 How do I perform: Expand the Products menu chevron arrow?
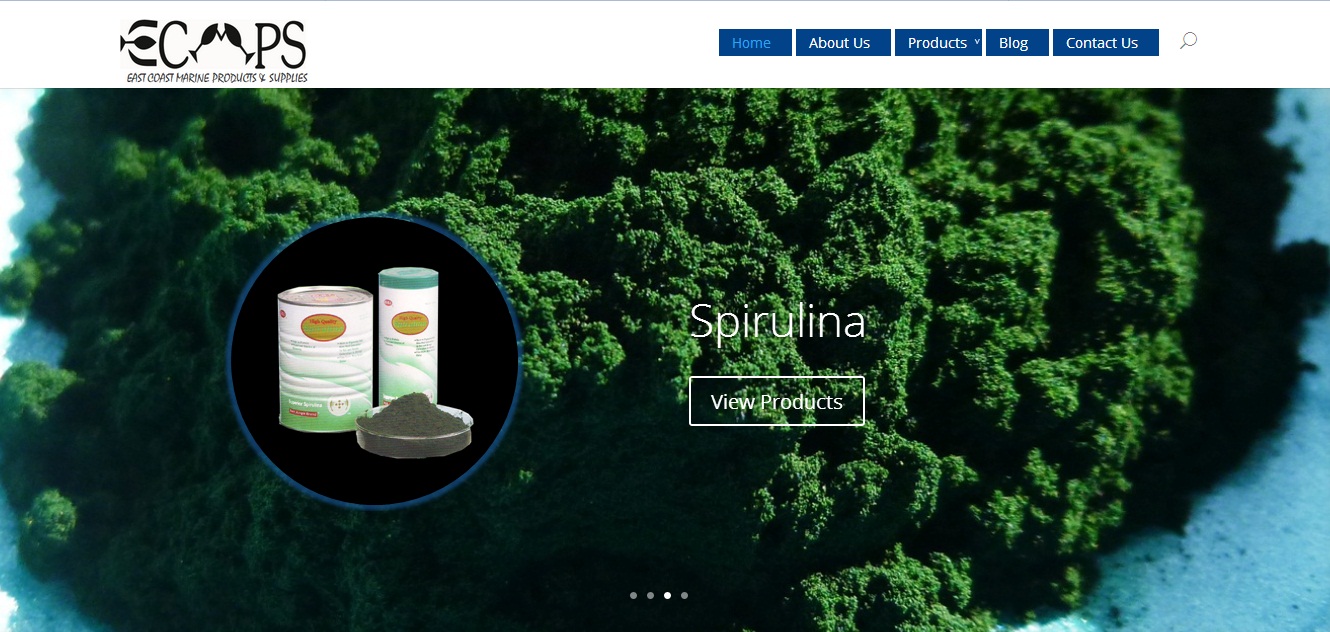(x=976, y=42)
